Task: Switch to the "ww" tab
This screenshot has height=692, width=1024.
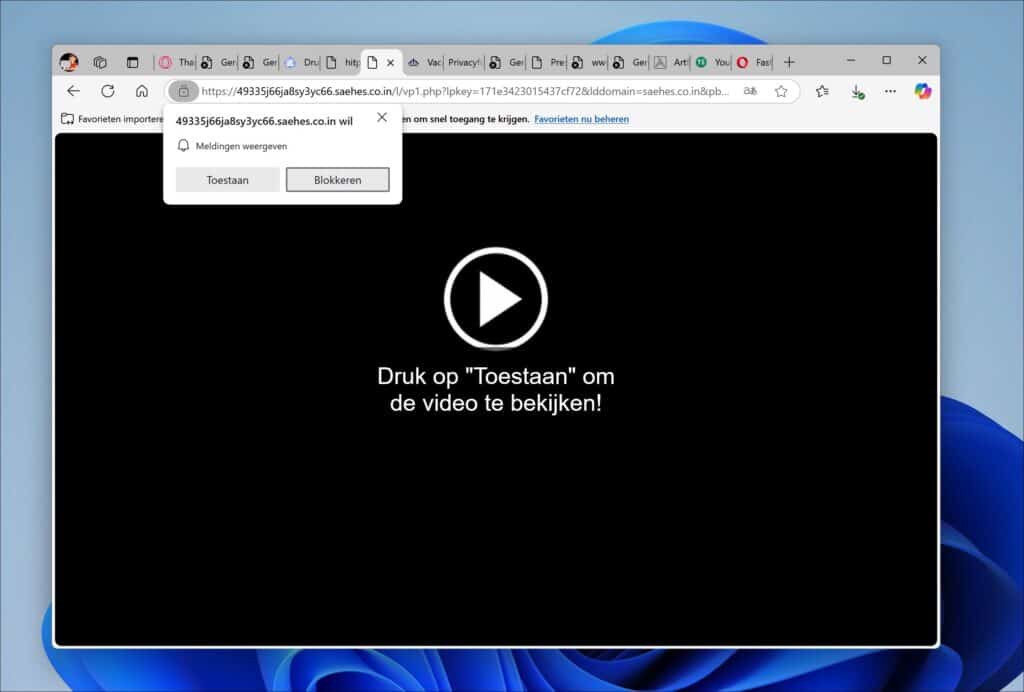Action: pos(588,63)
